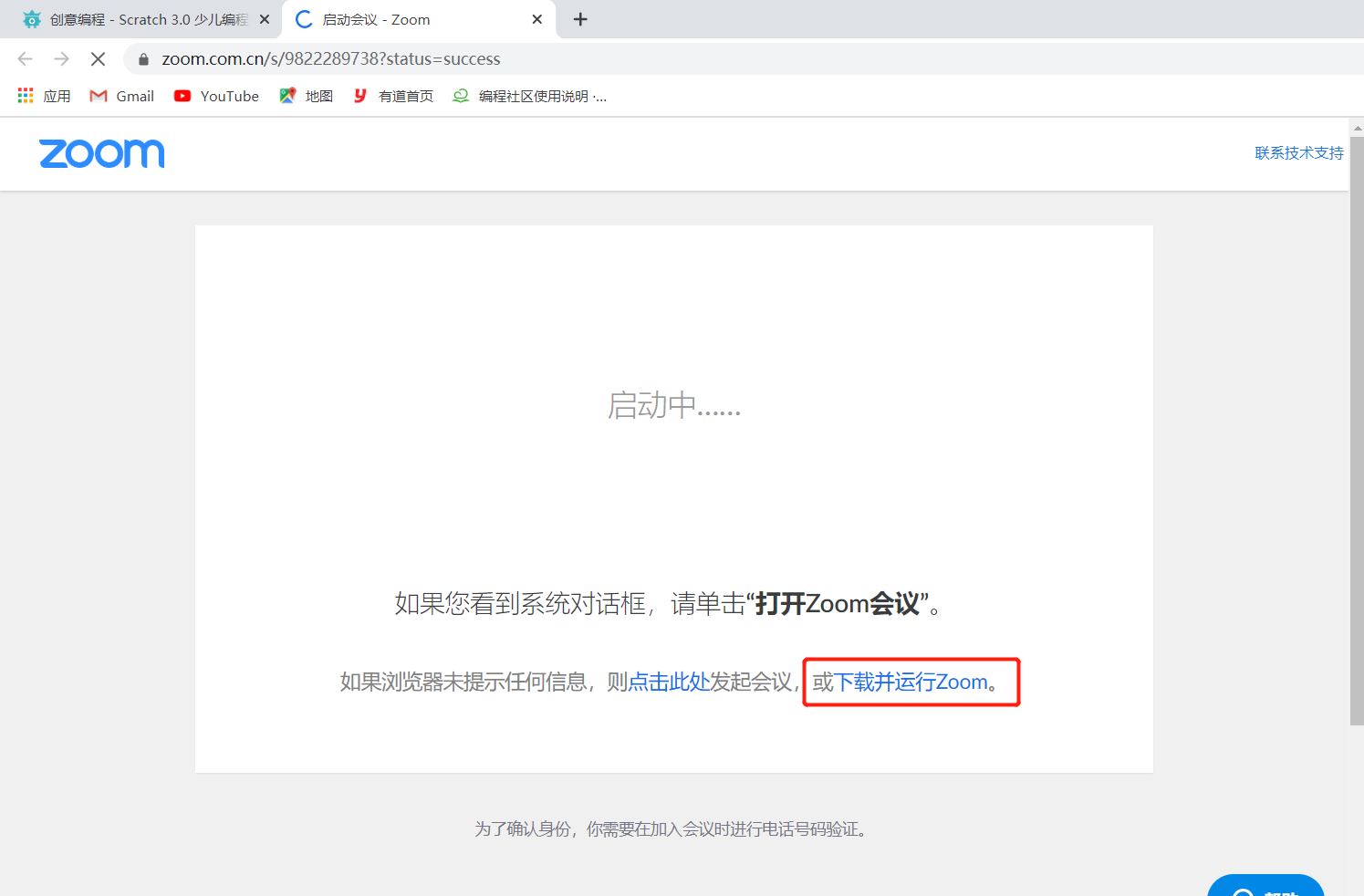Open a new browser tab
Viewport: 1364px width, 896px height.
[x=580, y=19]
